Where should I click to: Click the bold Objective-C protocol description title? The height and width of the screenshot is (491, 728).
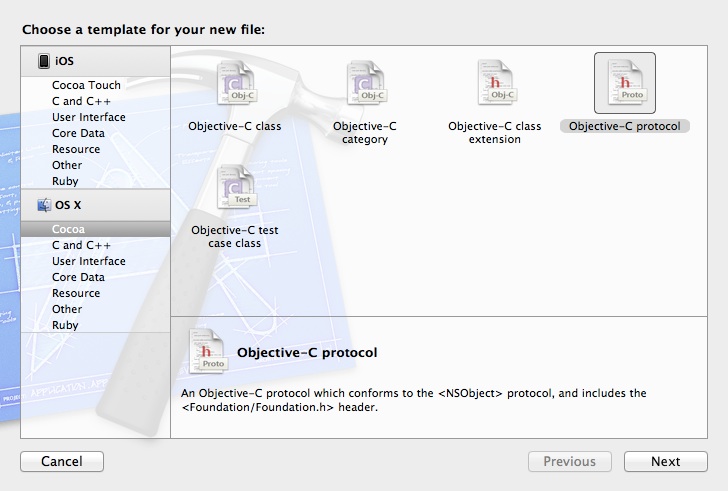[x=307, y=353]
